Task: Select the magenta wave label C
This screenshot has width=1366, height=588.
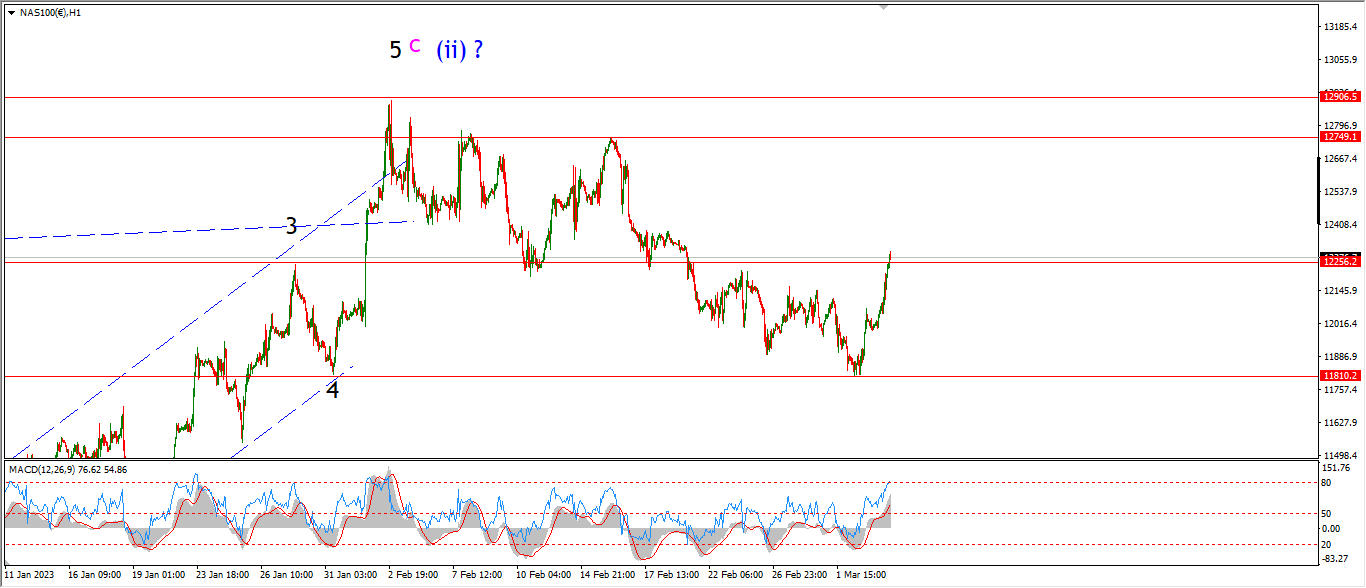Action: pos(415,44)
